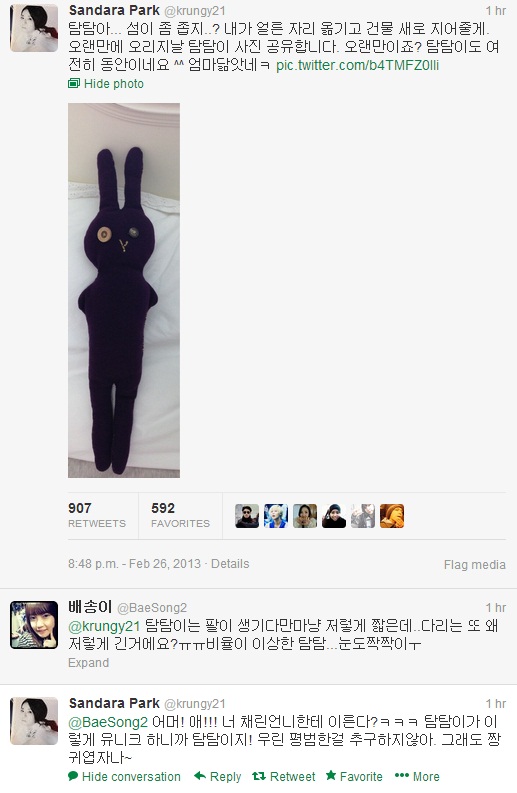The width and height of the screenshot is (517, 793).
Task: View the 592 Favorites list
Action: pyautogui.click(x=180, y=515)
